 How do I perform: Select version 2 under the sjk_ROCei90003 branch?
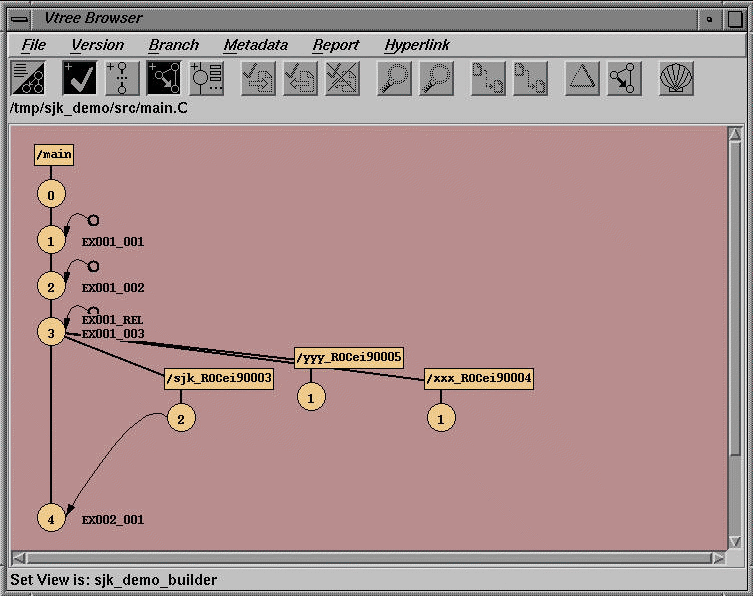click(181, 418)
